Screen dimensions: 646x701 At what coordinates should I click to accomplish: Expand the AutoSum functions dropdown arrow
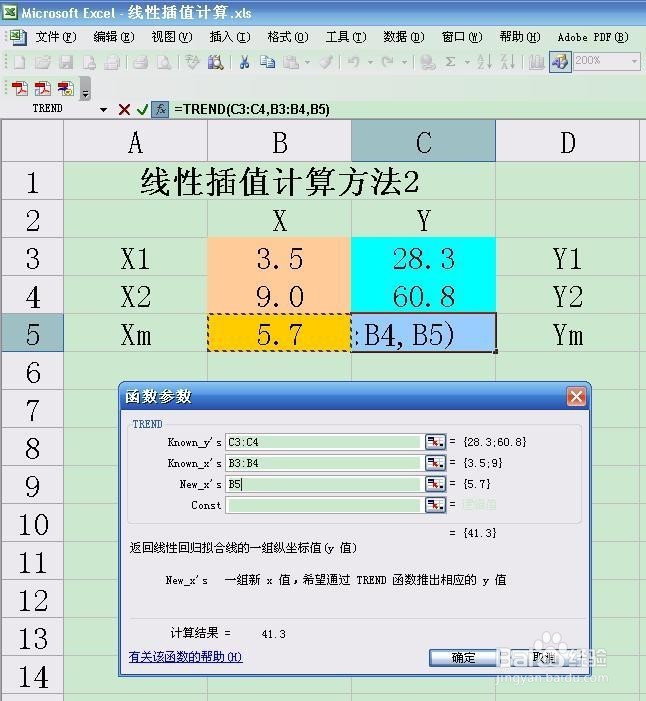click(x=467, y=62)
